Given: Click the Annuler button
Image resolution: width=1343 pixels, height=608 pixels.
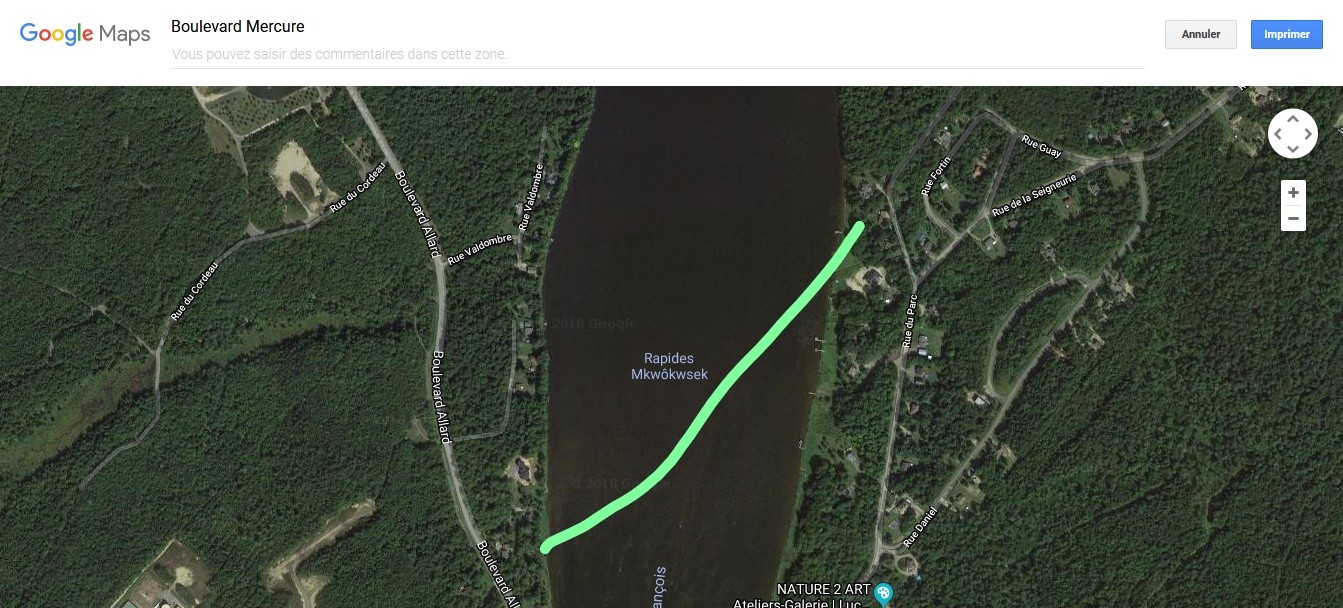Looking at the screenshot, I should click(x=1201, y=34).
